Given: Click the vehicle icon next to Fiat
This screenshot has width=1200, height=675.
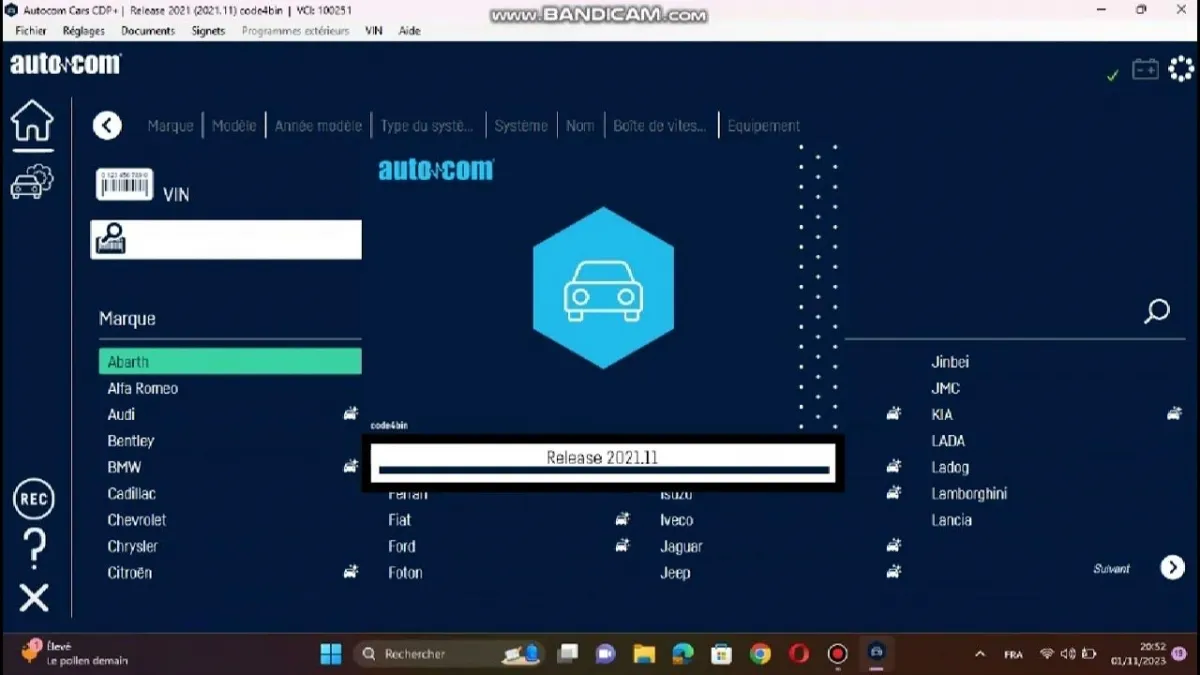Looking at the screenshot, I should point(622,519).
